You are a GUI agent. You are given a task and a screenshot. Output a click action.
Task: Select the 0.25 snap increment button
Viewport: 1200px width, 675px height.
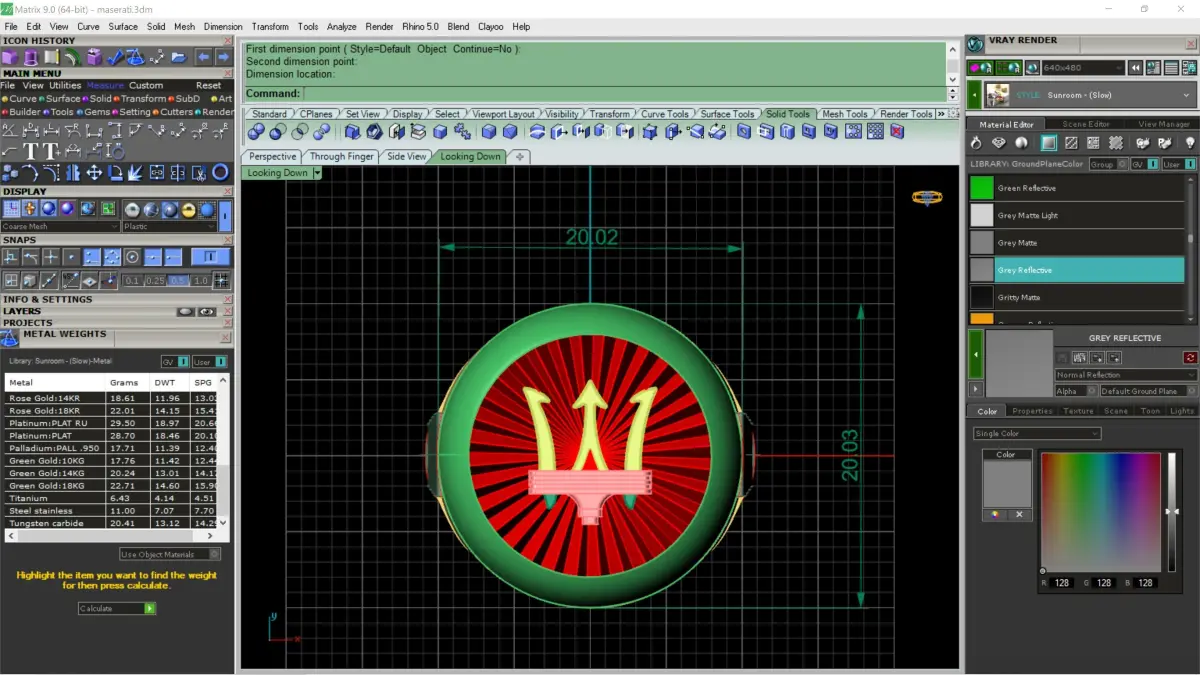pos(155,281)
